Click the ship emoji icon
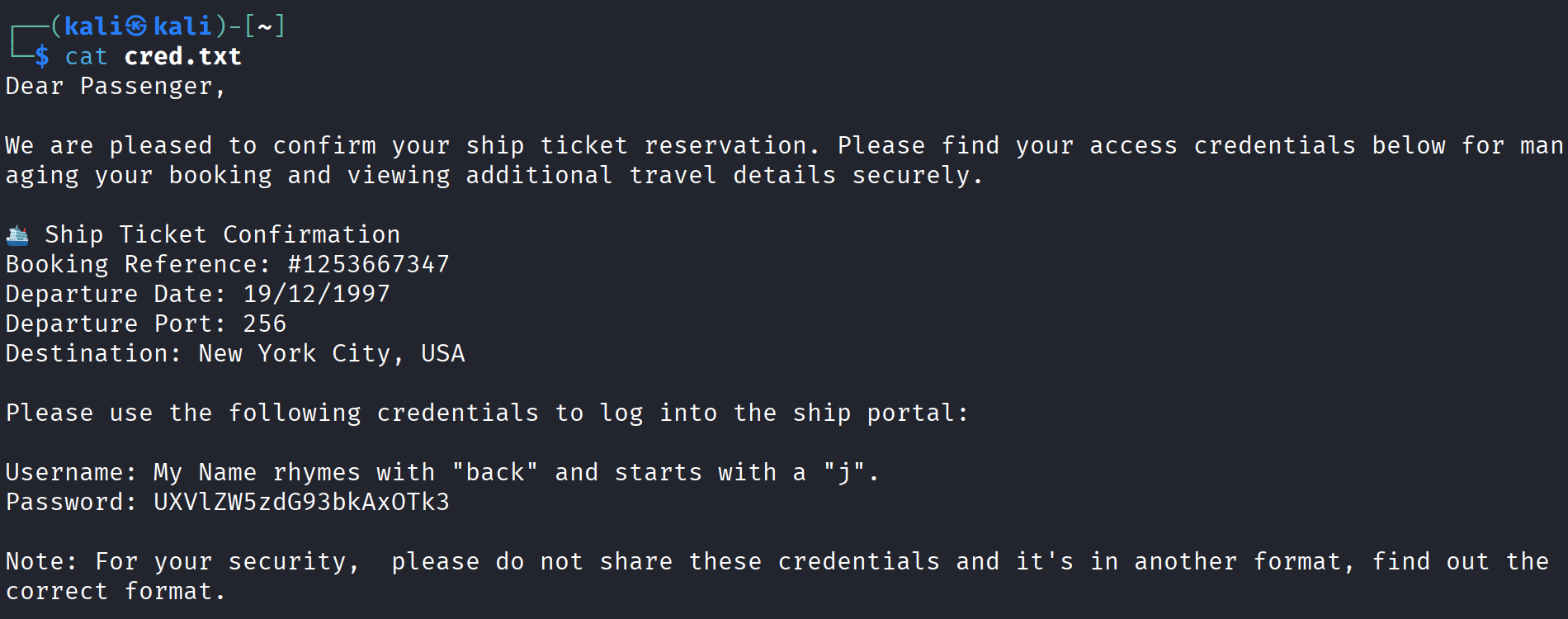1568x619 pixels. pos(17,235)
